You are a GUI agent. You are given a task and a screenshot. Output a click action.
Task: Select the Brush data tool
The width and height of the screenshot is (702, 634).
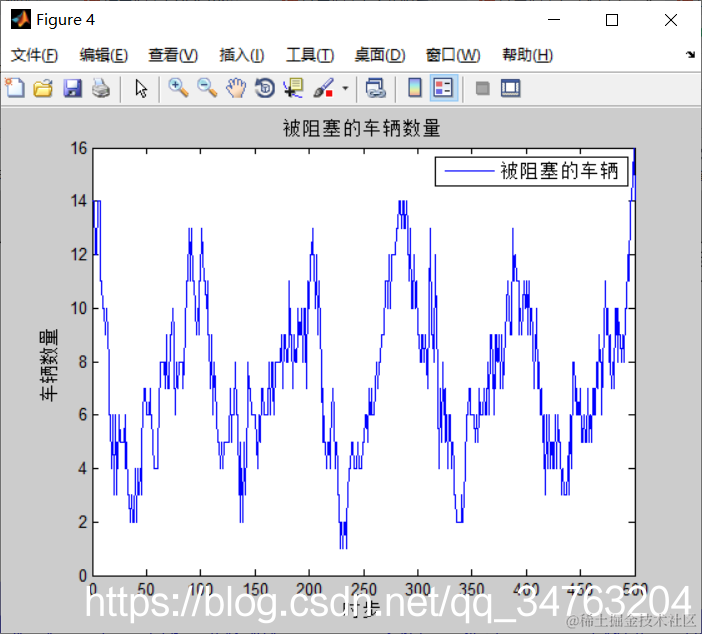323,88
